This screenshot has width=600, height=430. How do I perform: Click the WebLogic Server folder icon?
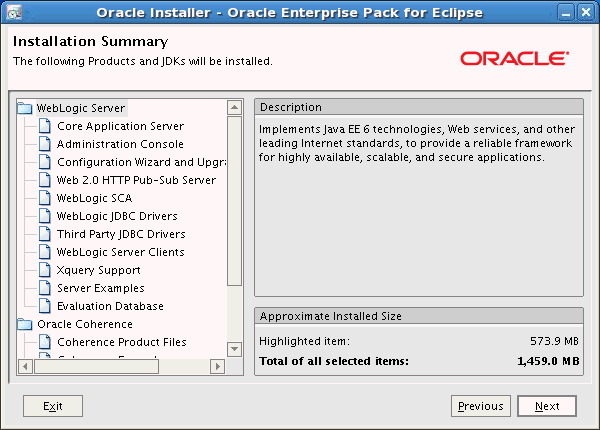click(x=25, y=108)
